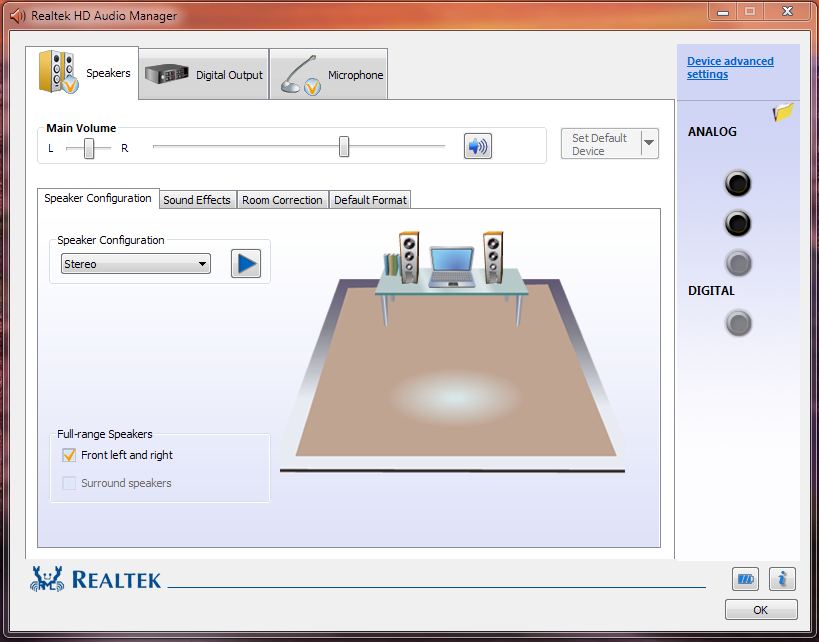The width and height of the screenshot is (819, 642).
Task: Click the Realtek crab logo
Action: click(x=47, y=579)
